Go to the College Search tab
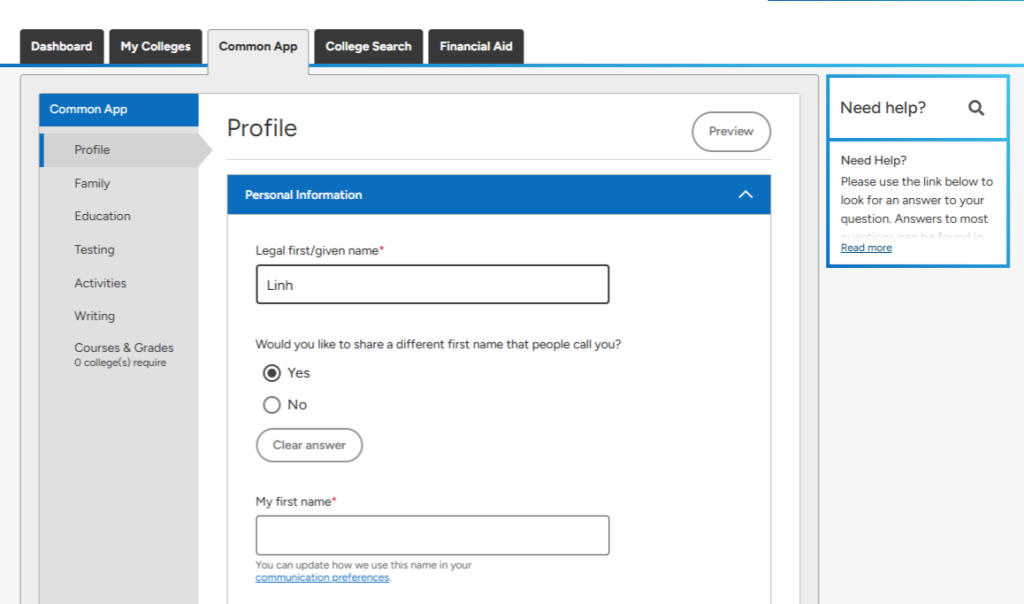 point(368,47)
